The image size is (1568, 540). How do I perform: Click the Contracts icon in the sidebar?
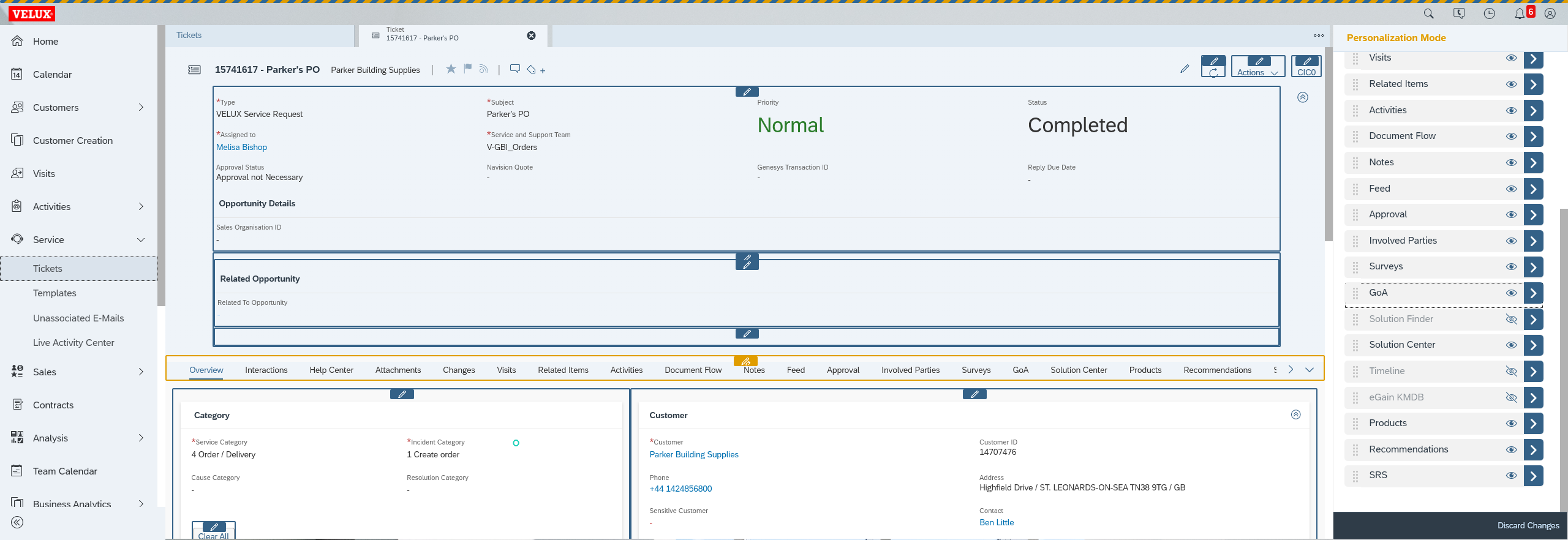[17, 405]
